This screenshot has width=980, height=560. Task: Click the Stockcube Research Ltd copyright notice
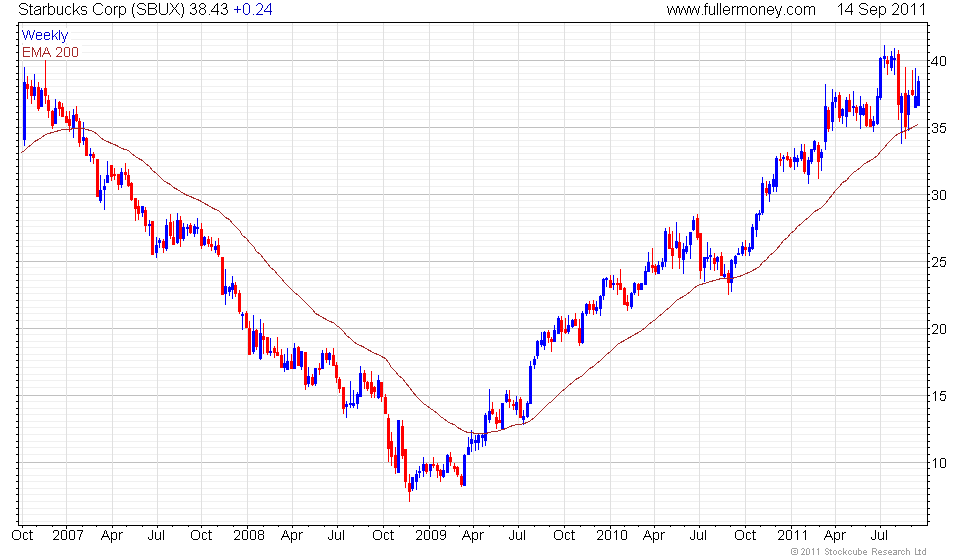coord(858,552)
